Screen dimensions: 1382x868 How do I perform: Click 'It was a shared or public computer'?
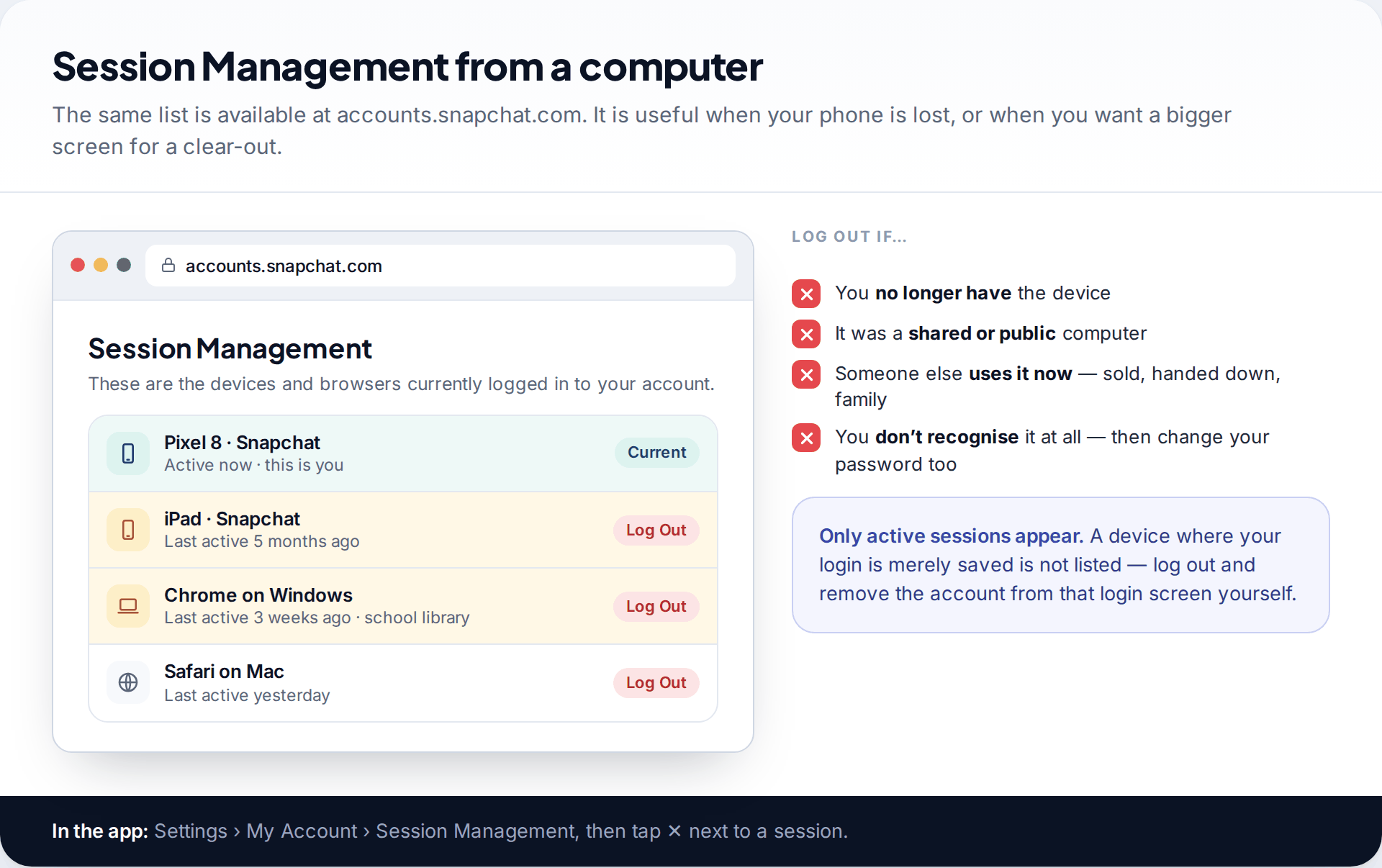coord(990,333)
